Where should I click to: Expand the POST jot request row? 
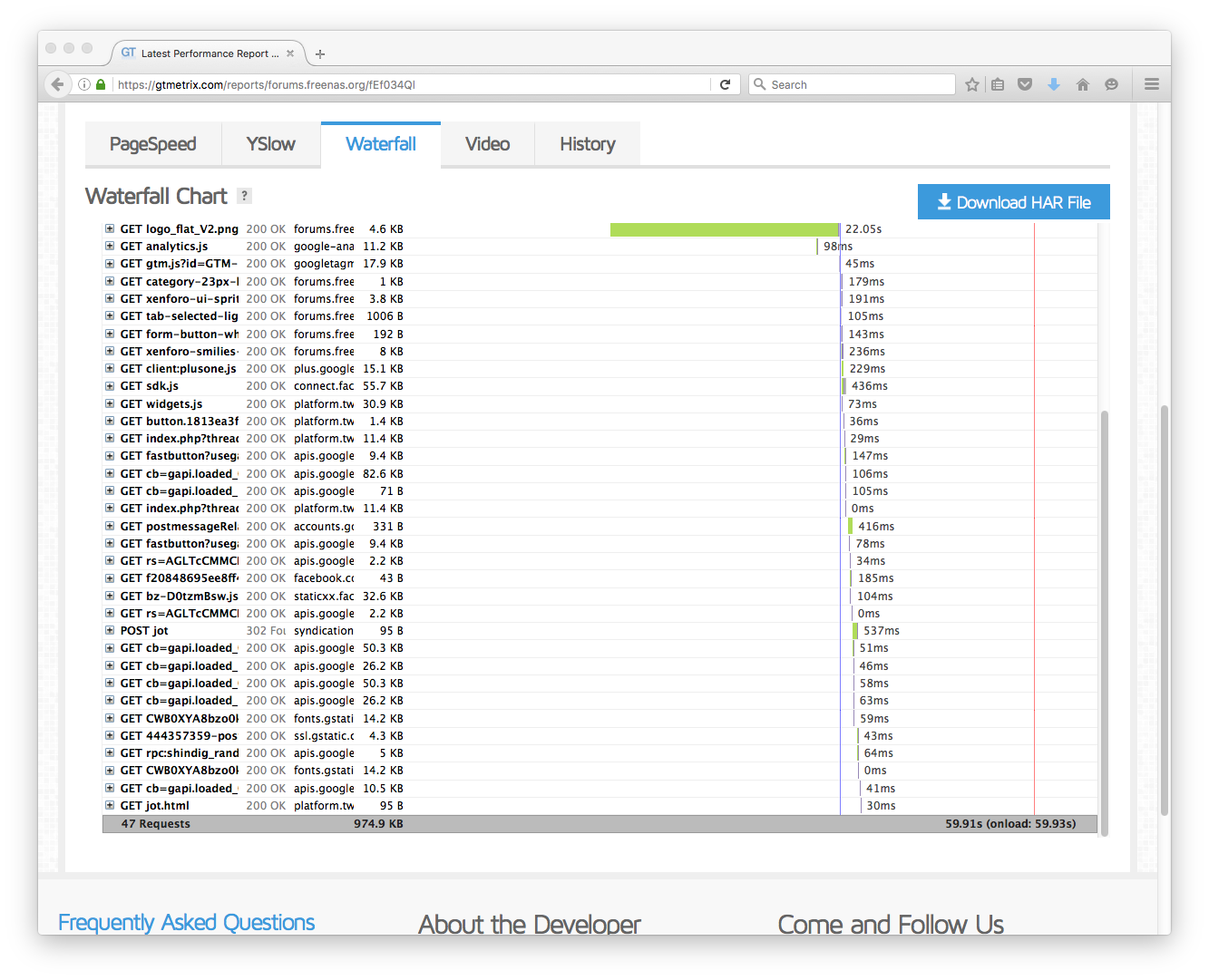pyautogui.click(x=110, y=631)
